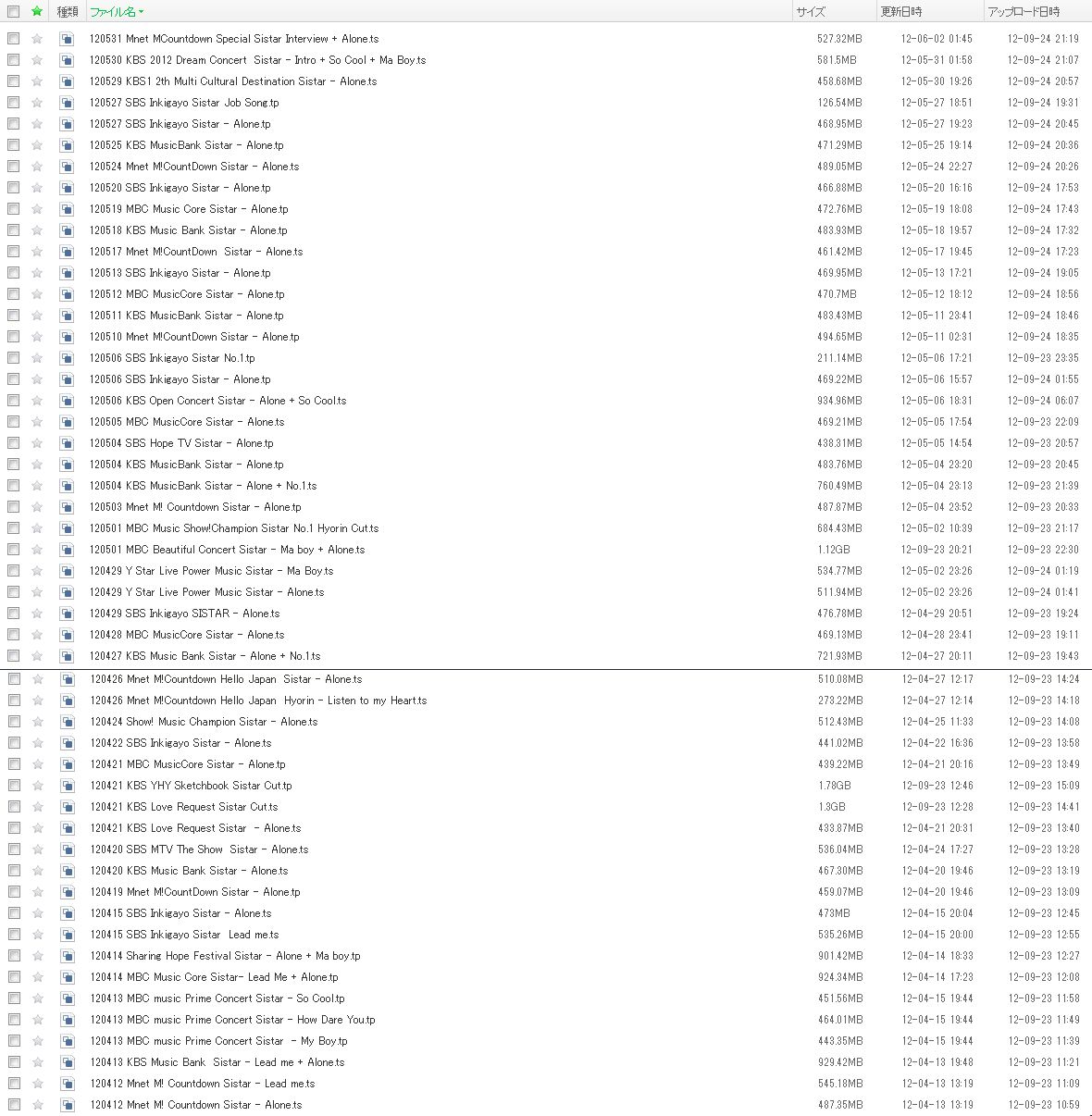Open 120421 KBS Love Request Sistar - Alone.ts
Screen dimensions: 1092x1116
[x=195, y=828]
